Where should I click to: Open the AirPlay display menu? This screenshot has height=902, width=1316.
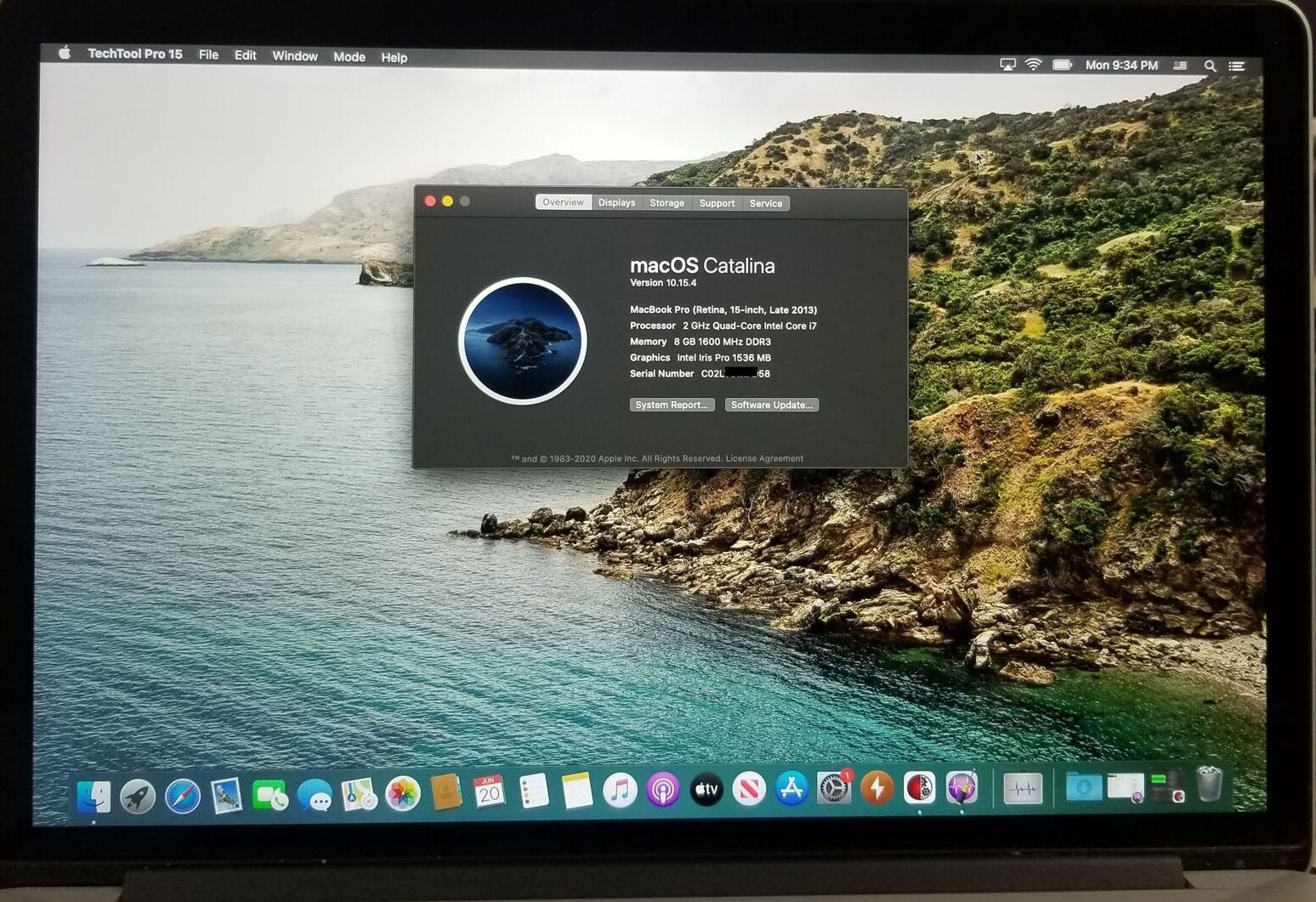[x=1007, y=65]
